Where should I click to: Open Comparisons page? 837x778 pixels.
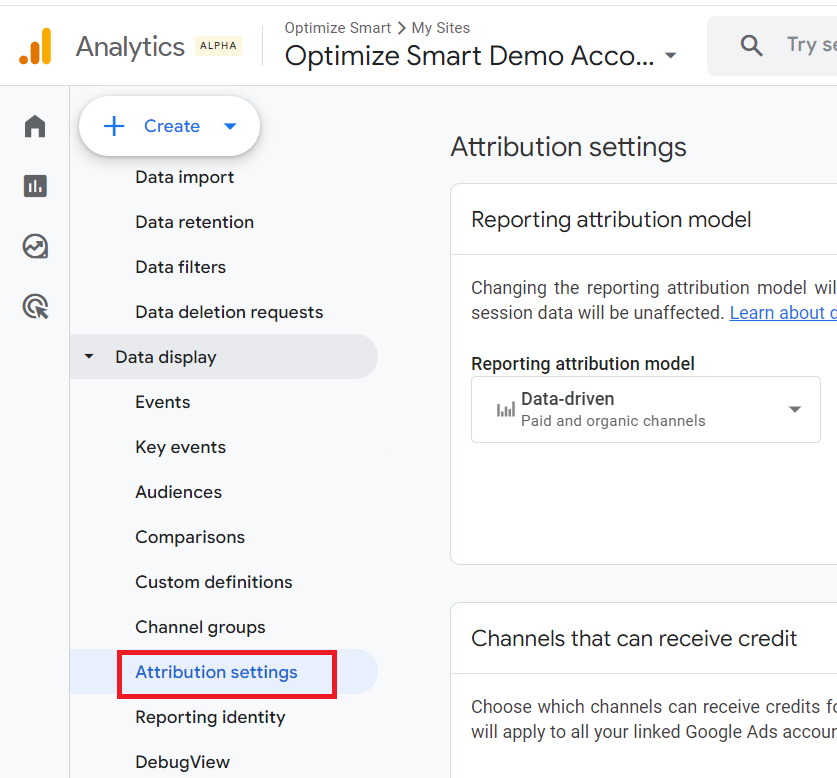[x=190, y=537]
